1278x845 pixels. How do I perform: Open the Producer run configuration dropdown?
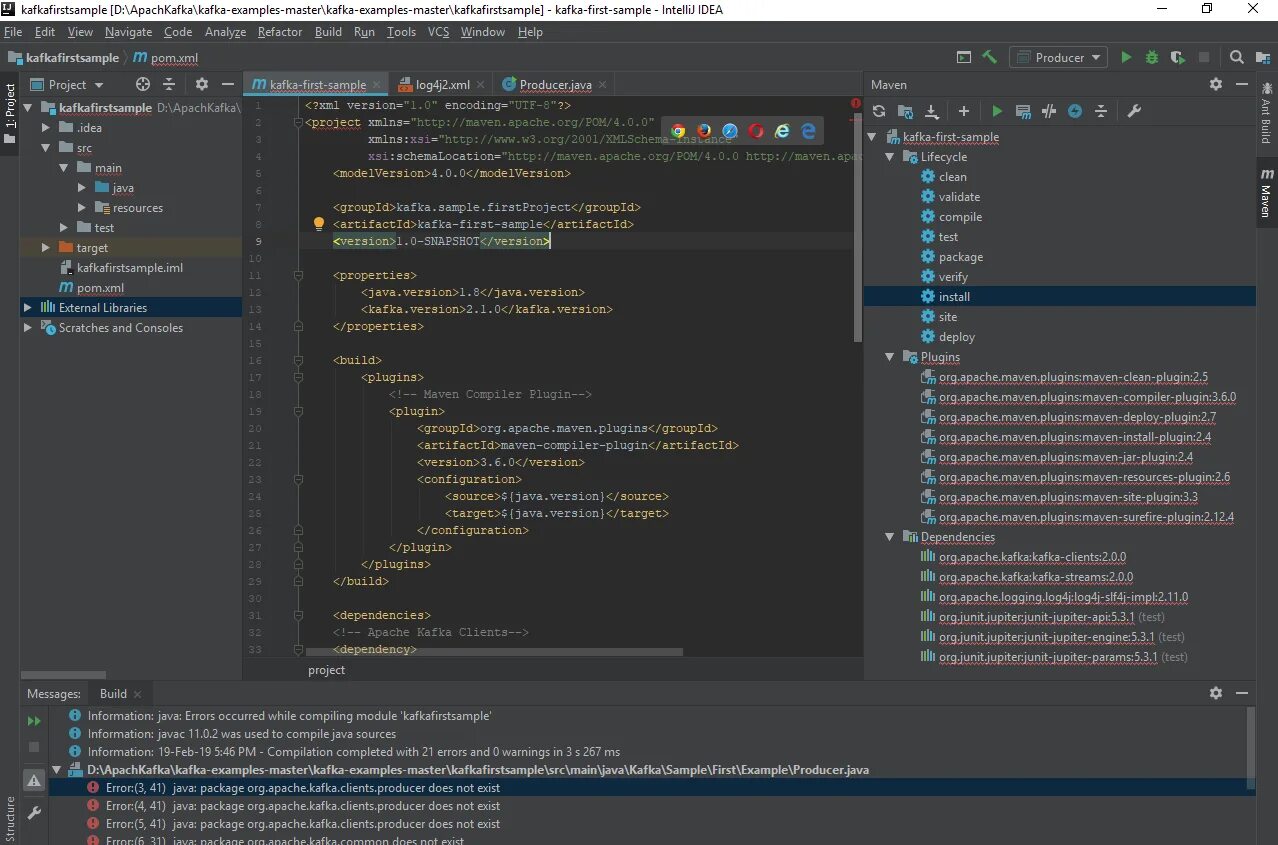coord(1058,58)
